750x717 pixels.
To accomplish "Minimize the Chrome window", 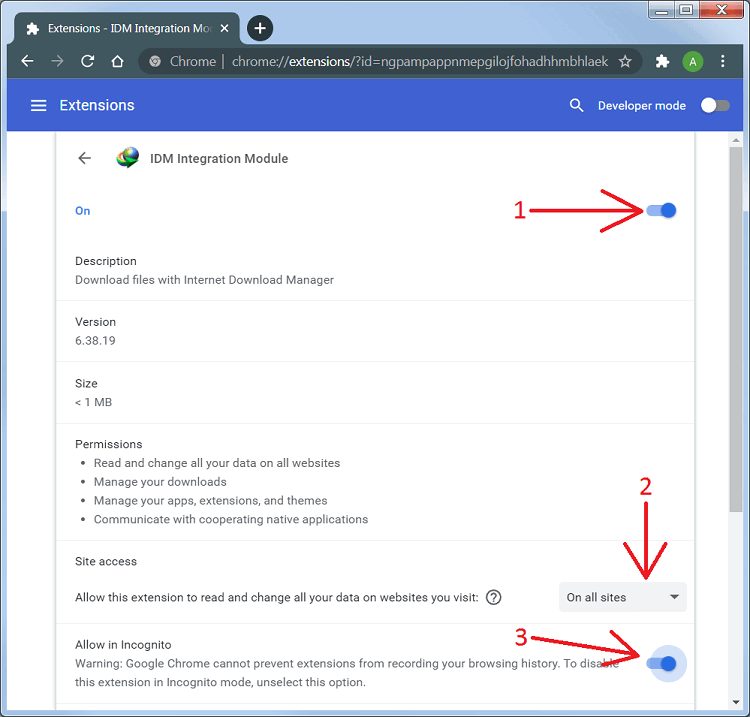I will (x=662, y=10).
